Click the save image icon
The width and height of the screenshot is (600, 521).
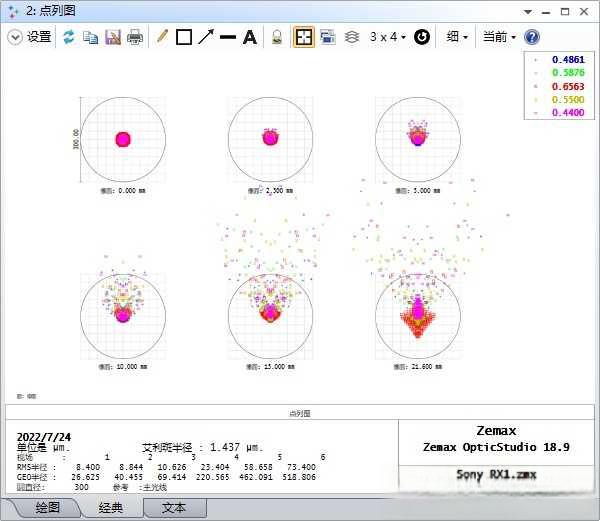113,37
